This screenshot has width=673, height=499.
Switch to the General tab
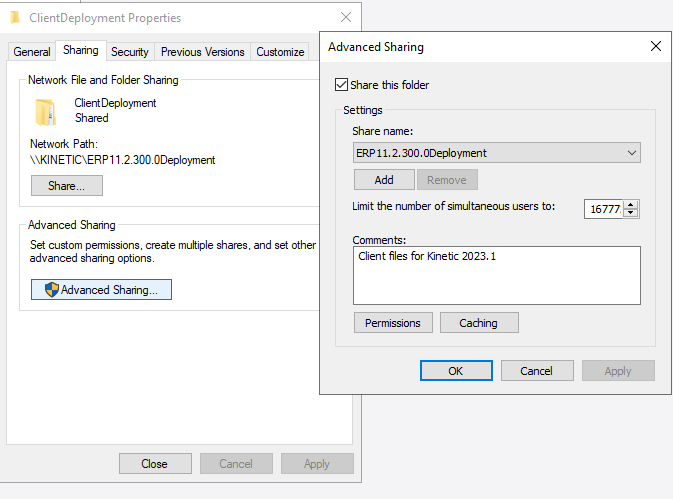(x=32, y=52)
